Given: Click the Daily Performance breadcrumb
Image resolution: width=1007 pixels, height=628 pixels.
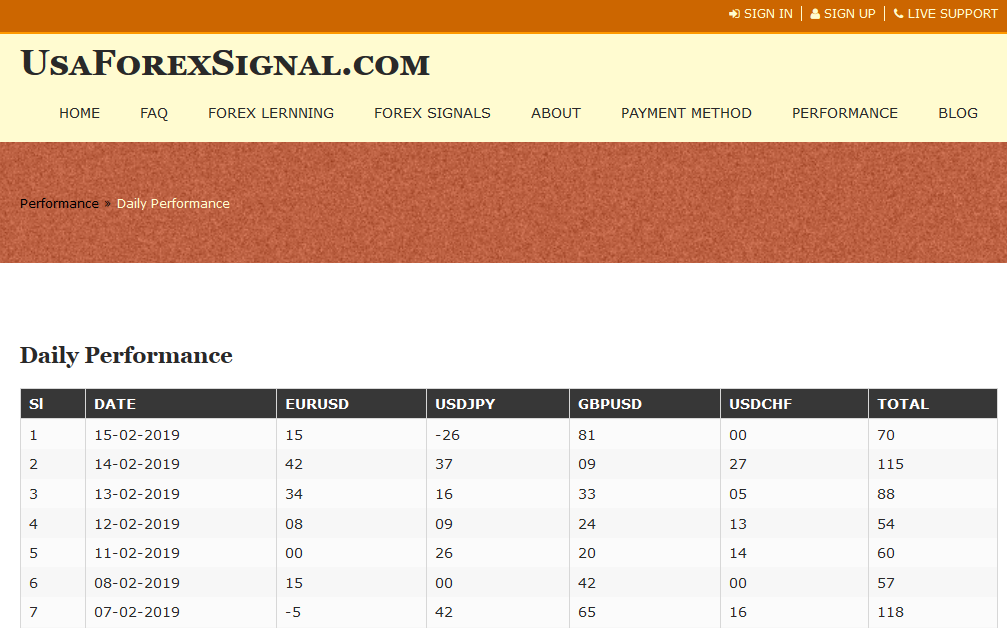Looking at the screenshot, I should pyautogui.click(x=173, y=204).
